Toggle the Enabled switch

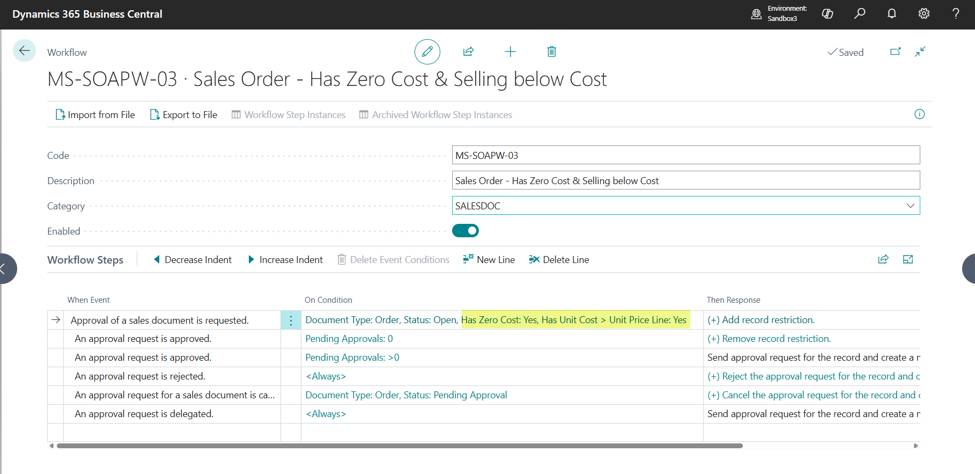(465, 231)
